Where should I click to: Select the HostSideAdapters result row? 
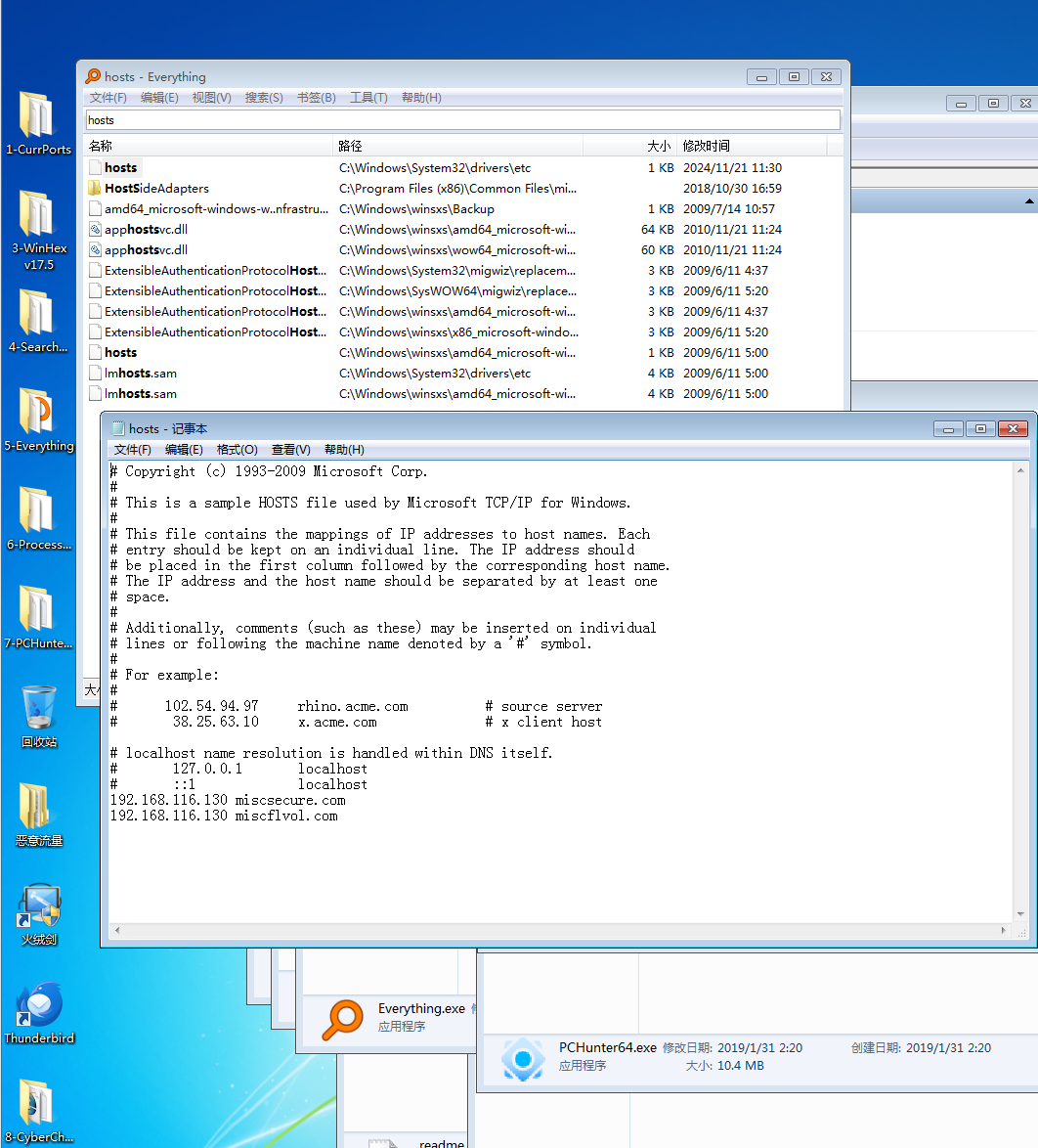pos(462,188)
